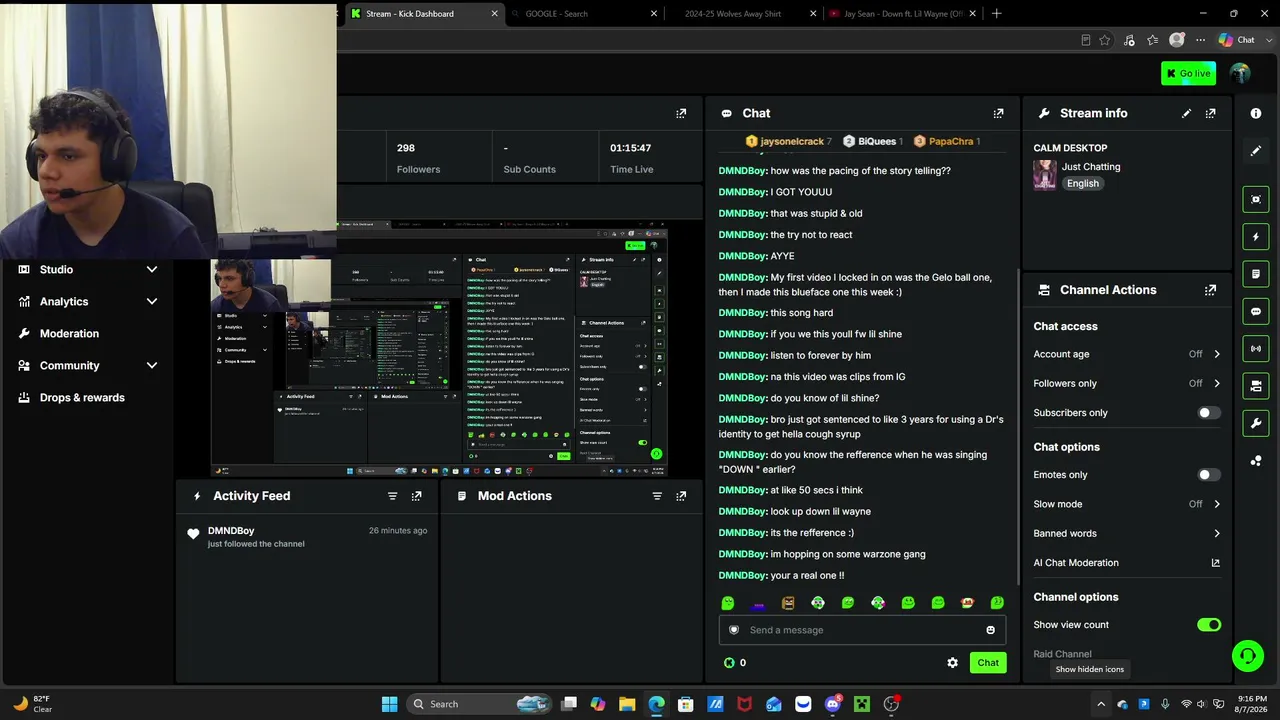Click the broadcast signal icon in right sidebar
1280x720 pixels.
point(1256,348)
